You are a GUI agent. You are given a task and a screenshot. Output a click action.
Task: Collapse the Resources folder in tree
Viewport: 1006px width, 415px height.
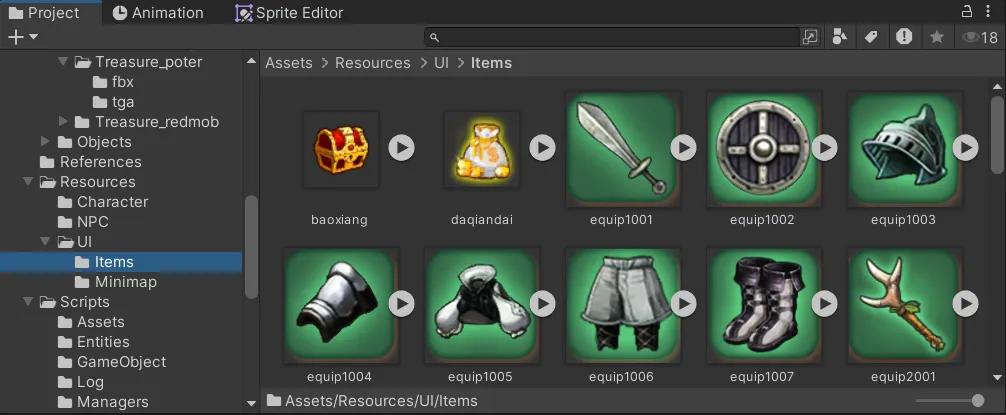pyautogui.click(x=27, y=182)
